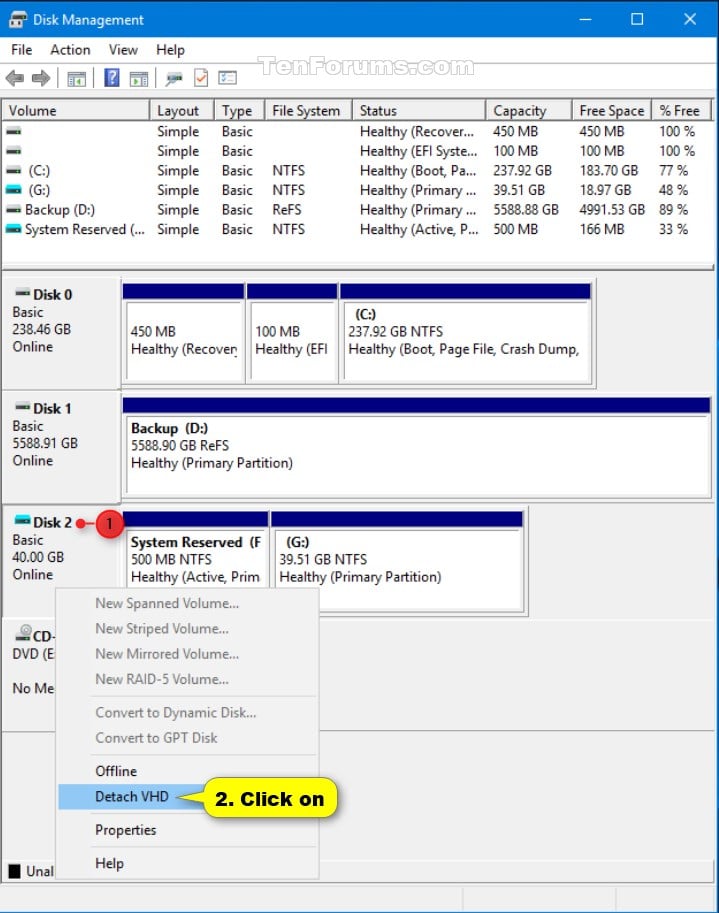Image resolution: width=719 pixels, height=913 pixels.
Task: Click the Disk 1 drive icon
Action: pos(22,406)
